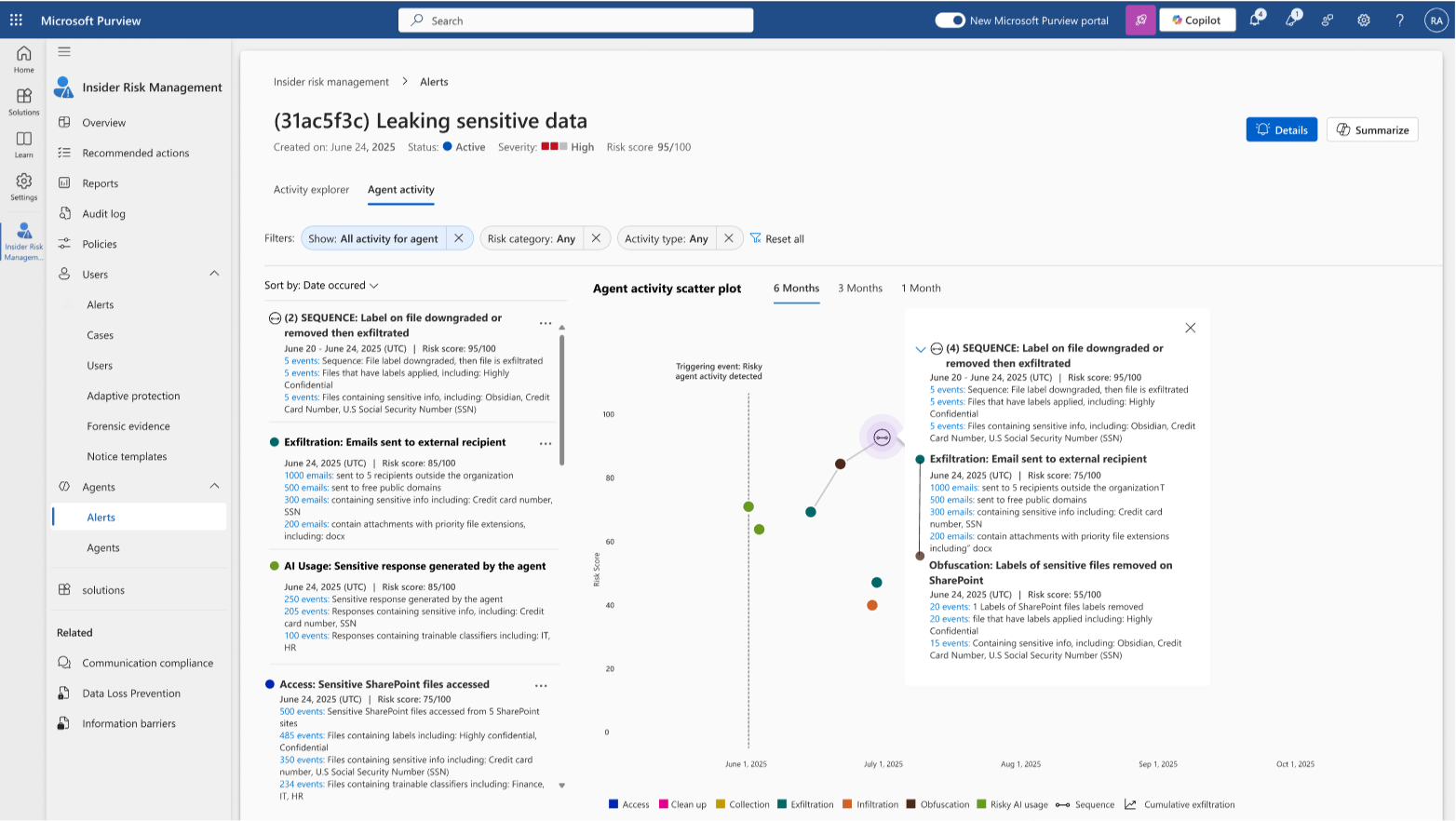The height and width of the screenshot is (821, 1456).
Task: Select the 1 Month range tab
Action: pyautogui.click(x=921, y=289)
